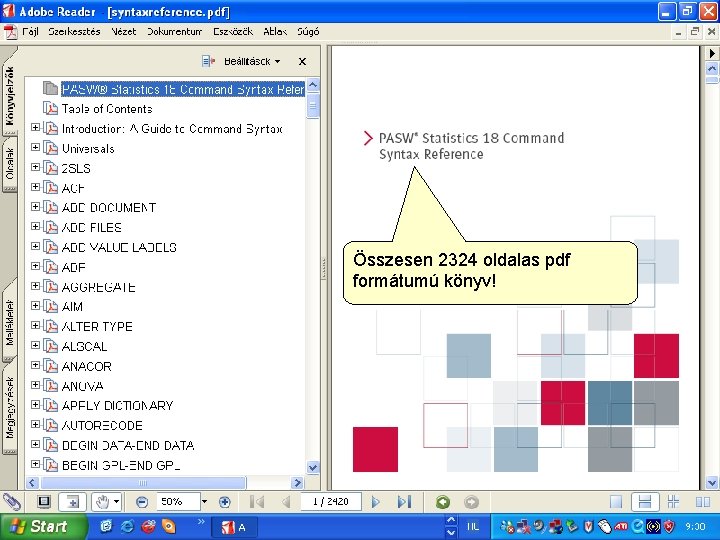Click the grey next view button
This screenshot has height=540, width=720.
pos(471,502)
